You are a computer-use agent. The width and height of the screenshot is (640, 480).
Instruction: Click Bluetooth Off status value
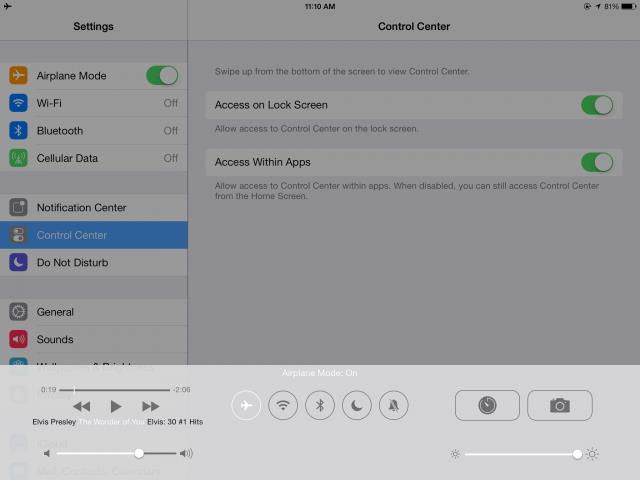171,131
